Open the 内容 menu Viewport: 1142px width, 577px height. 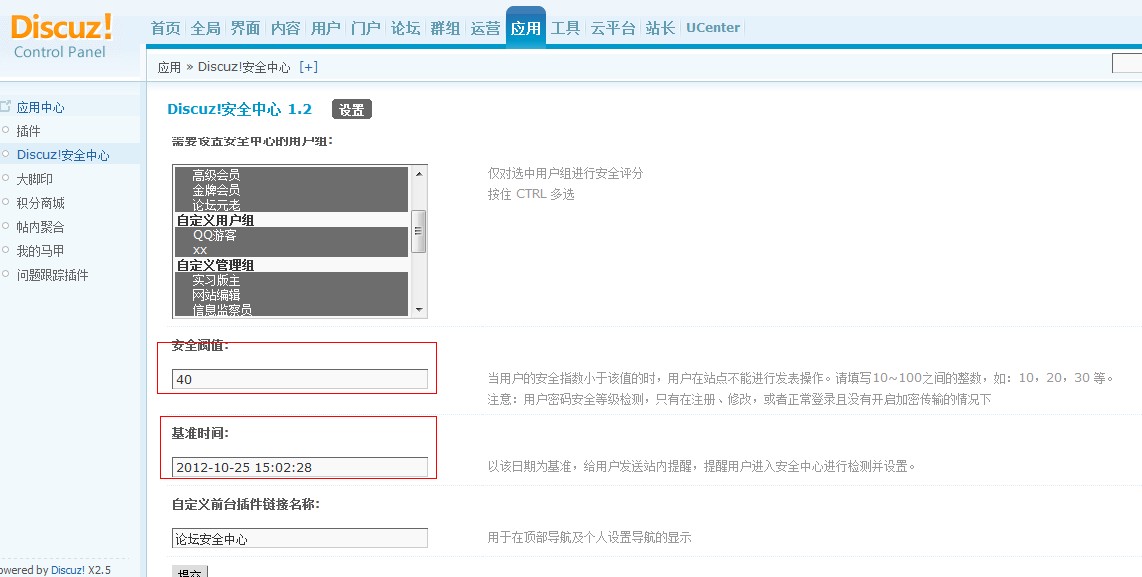tap(286, 28)
